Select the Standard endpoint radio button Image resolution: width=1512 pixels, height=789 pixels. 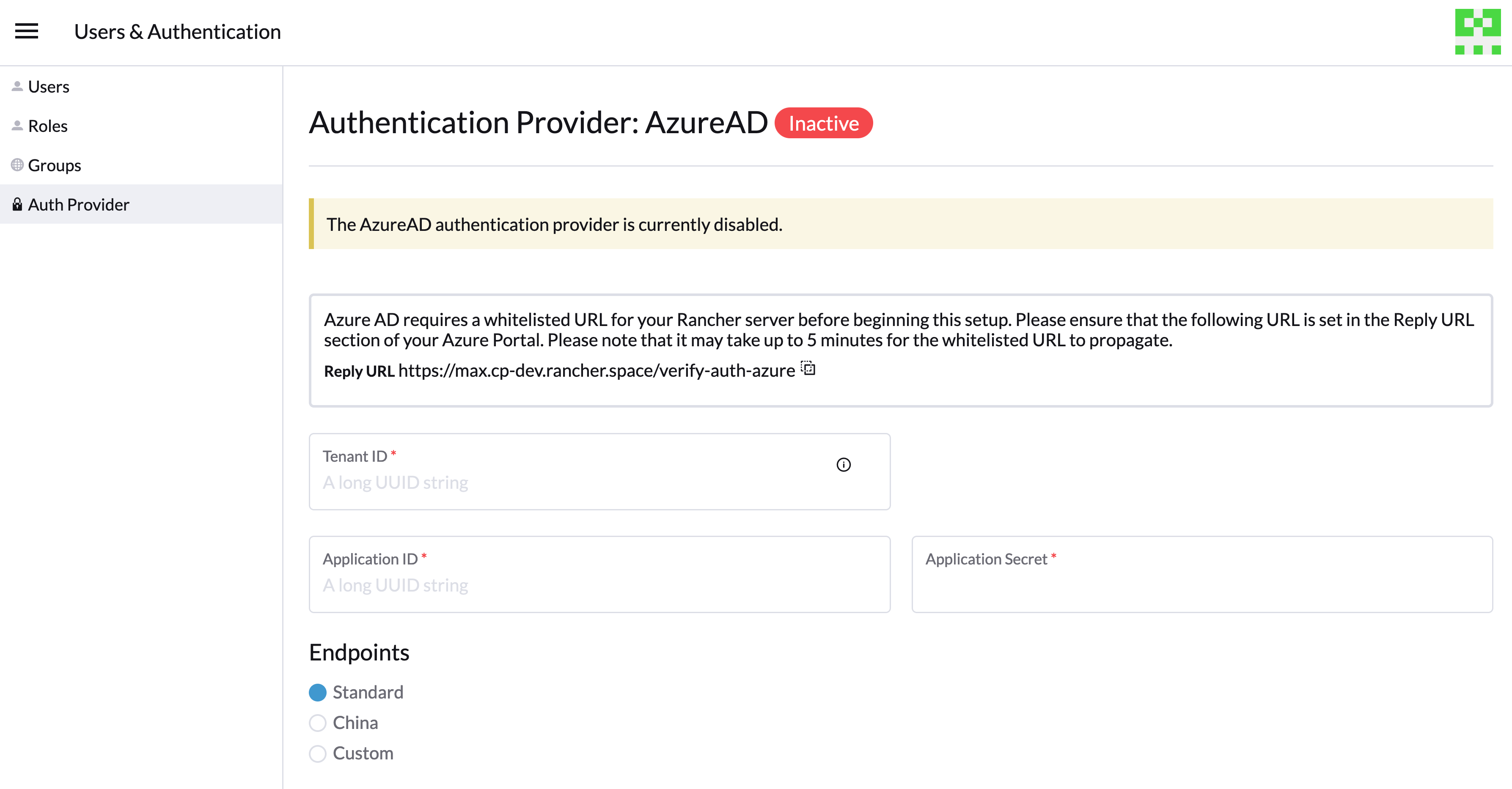[x=318, y=693]
